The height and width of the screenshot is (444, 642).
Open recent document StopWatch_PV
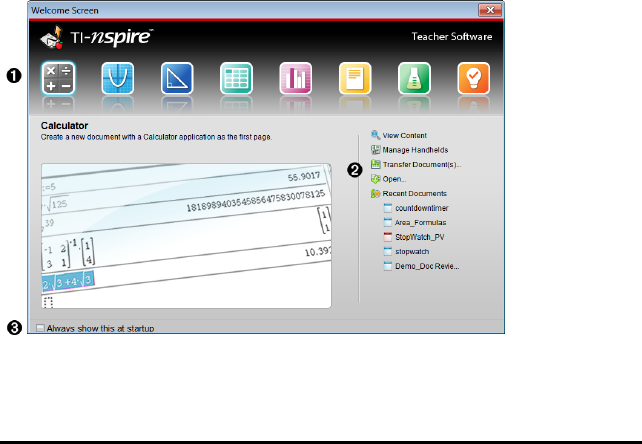420,237
